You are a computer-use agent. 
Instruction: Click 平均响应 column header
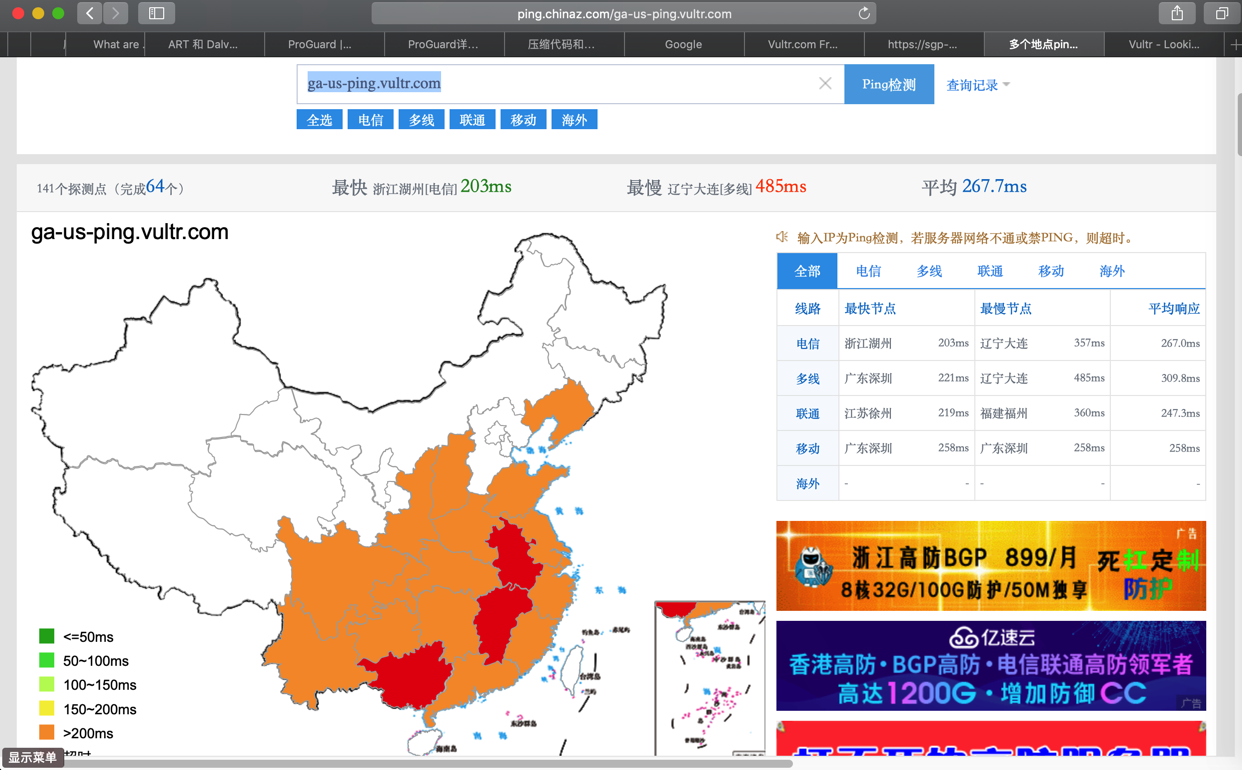pos(1174,308)
